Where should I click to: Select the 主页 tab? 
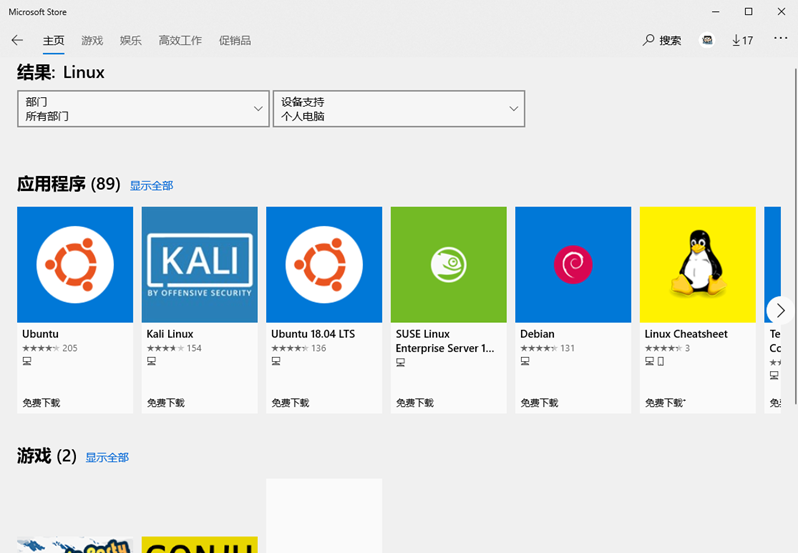tap(53, 41)
